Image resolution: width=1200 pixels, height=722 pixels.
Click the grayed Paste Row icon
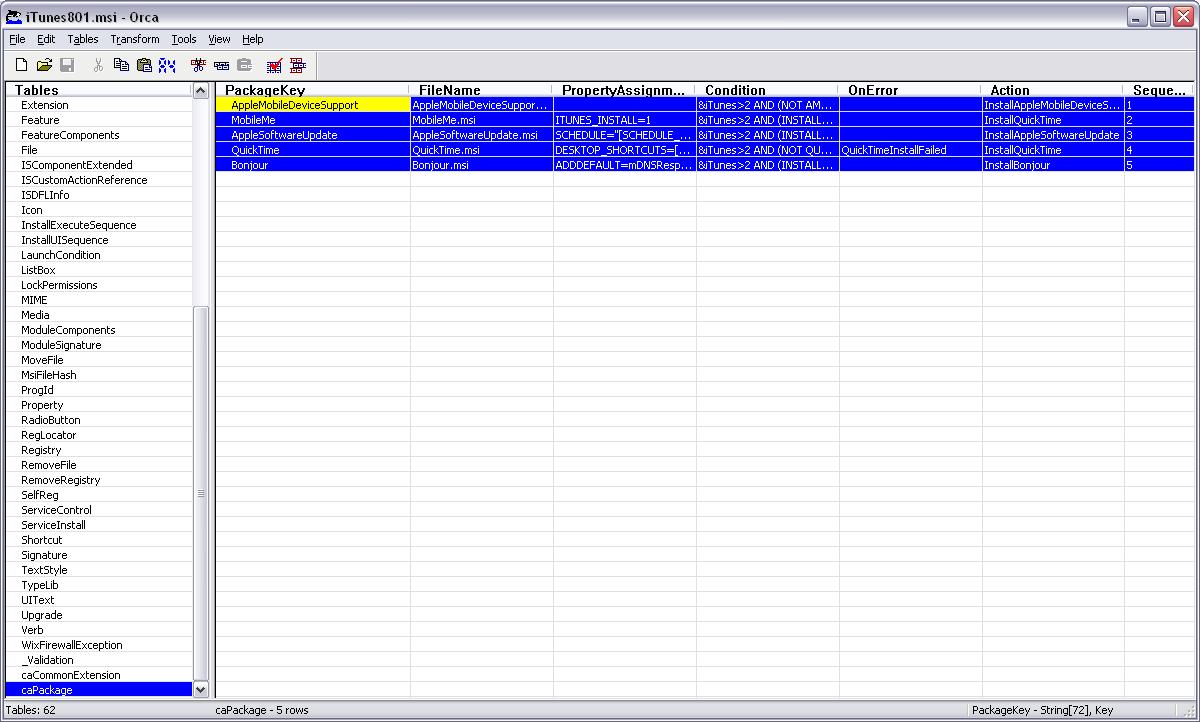pyautogui.click(x=244, y=65)
